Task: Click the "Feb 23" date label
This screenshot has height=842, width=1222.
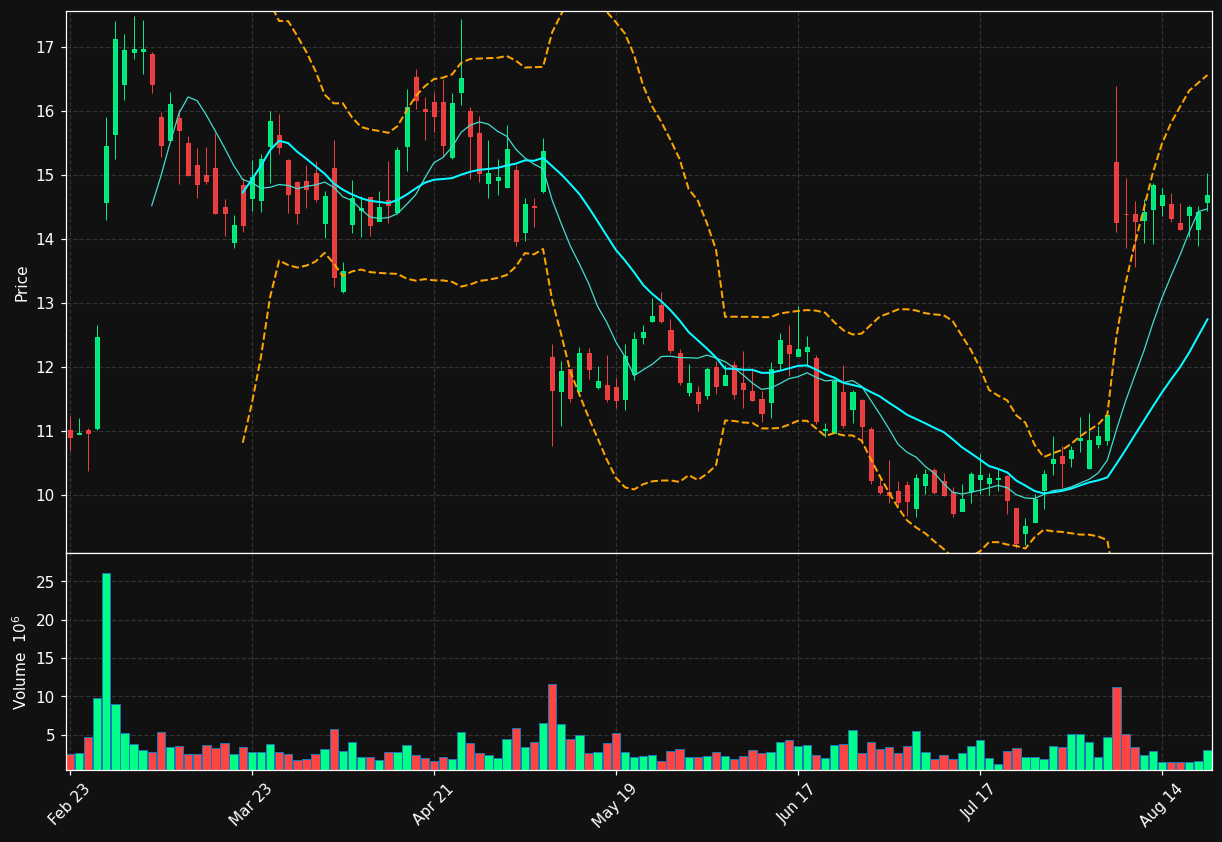Action: [69, 803]
